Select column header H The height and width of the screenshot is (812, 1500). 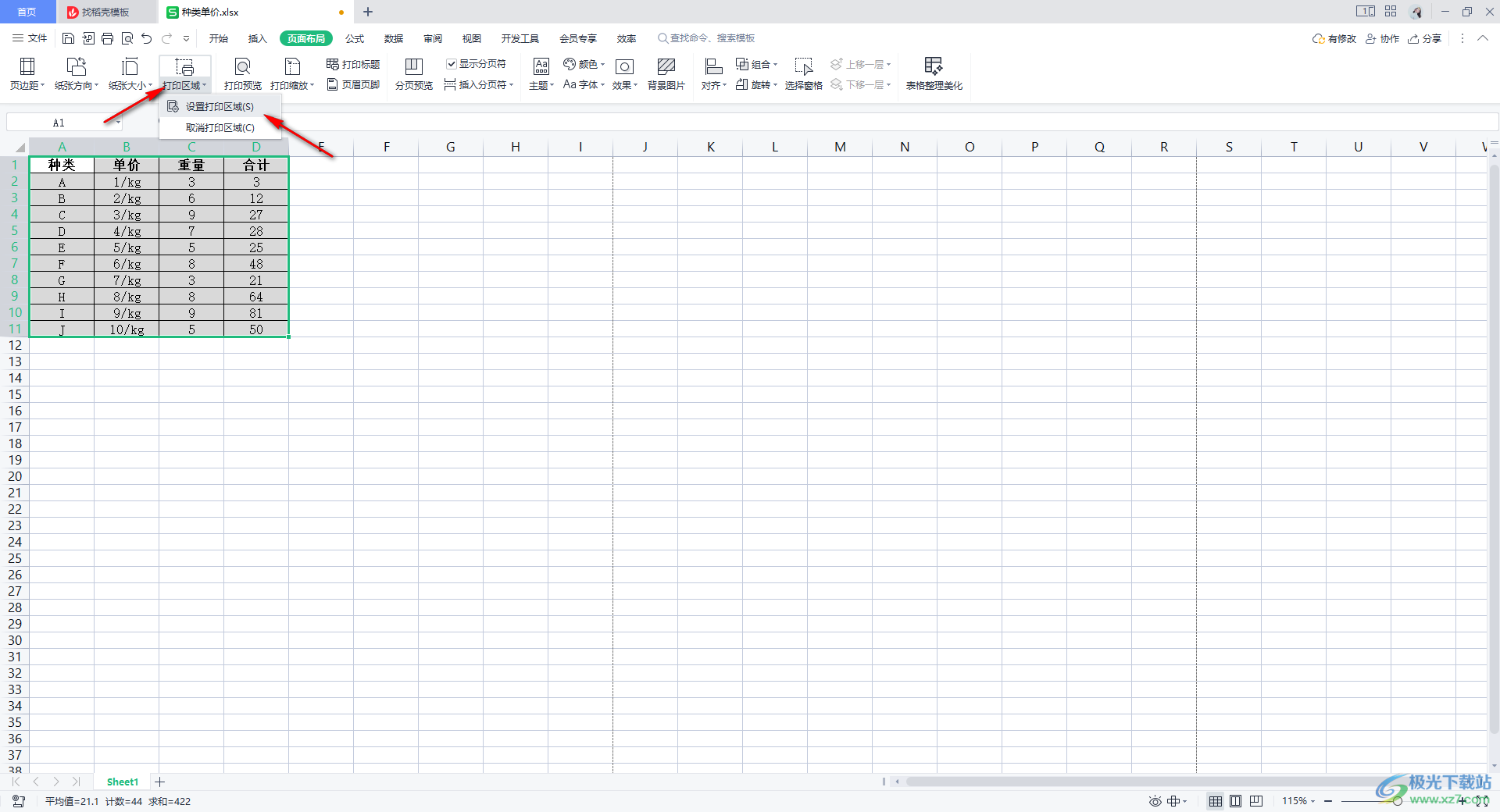516,147
